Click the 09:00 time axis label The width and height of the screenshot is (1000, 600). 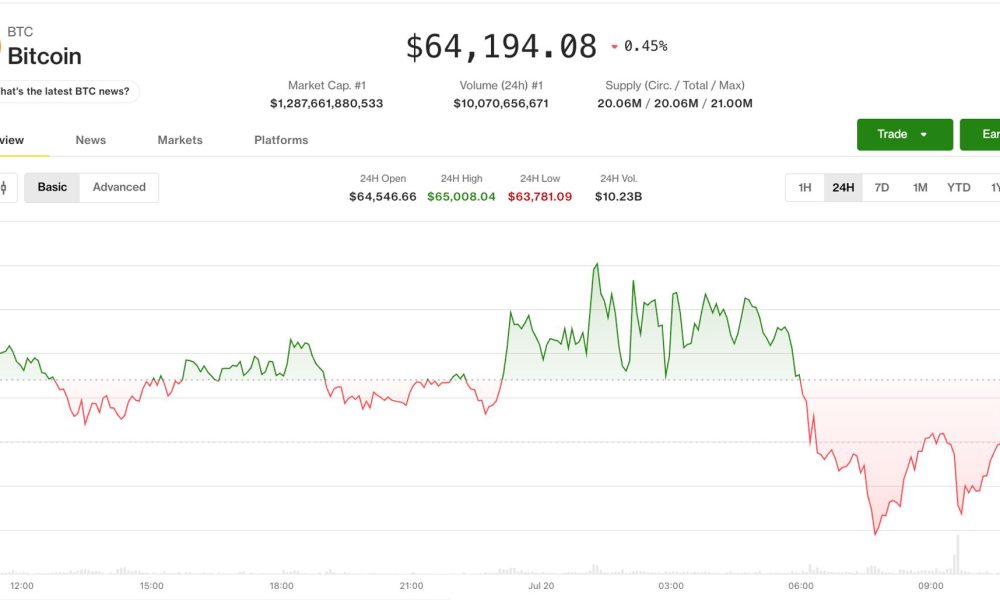pyautogui.click(x=930, y=586)
